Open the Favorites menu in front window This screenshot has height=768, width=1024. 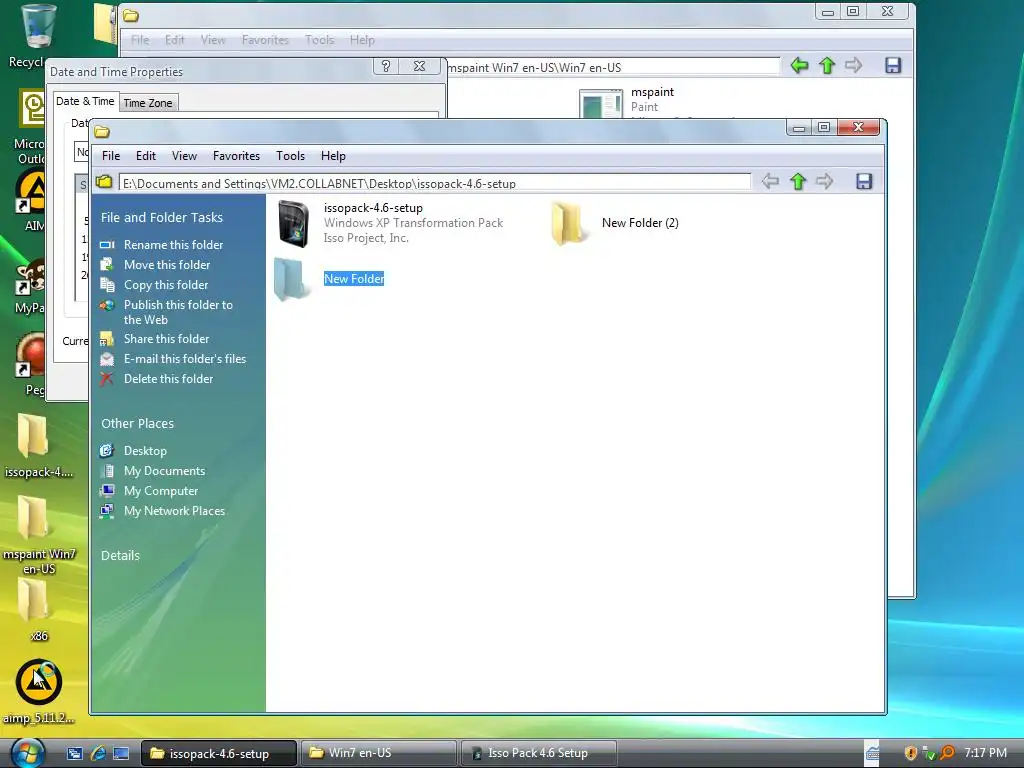point(236,156)
